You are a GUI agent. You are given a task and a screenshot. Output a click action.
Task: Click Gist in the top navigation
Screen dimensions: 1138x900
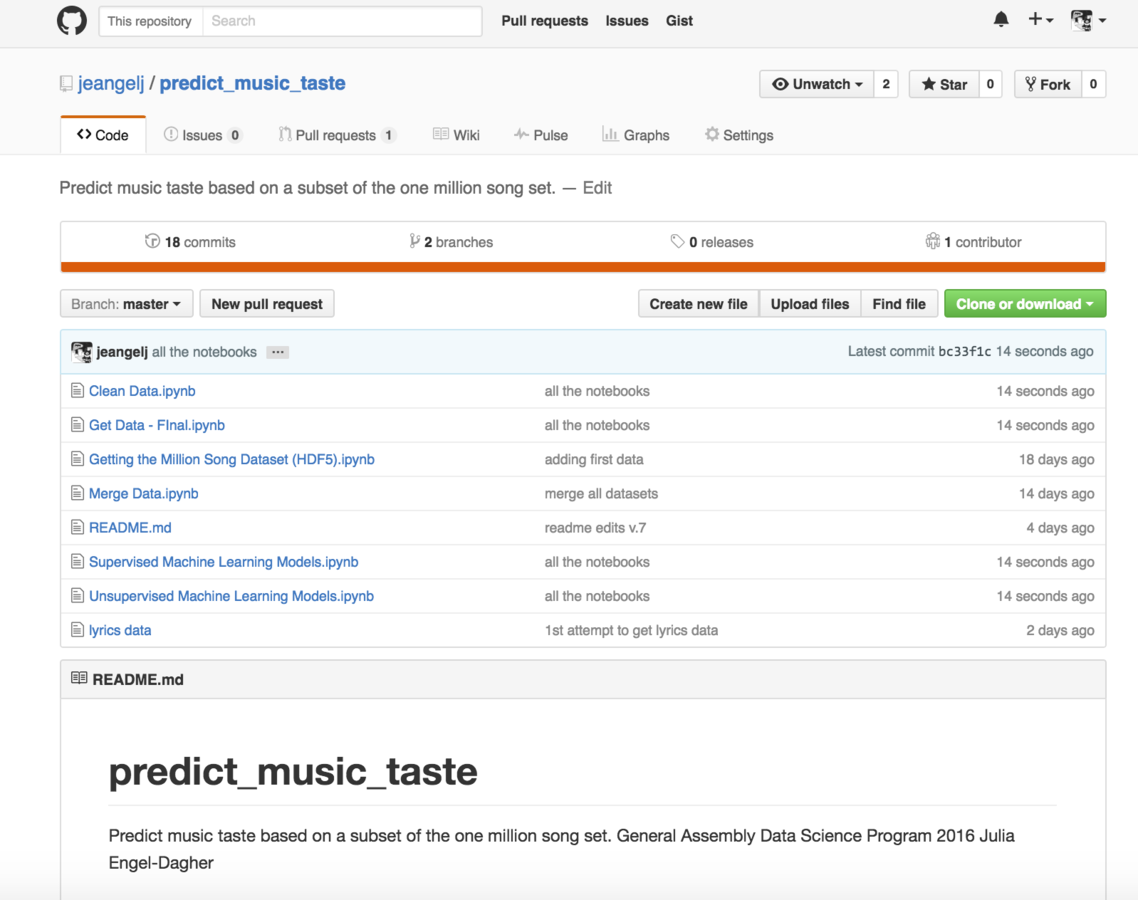point(679,20)
